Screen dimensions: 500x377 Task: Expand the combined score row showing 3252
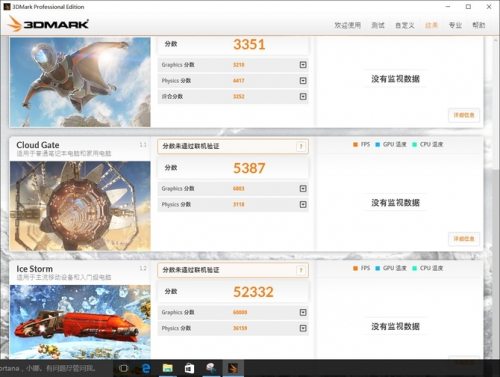point(303,97)
